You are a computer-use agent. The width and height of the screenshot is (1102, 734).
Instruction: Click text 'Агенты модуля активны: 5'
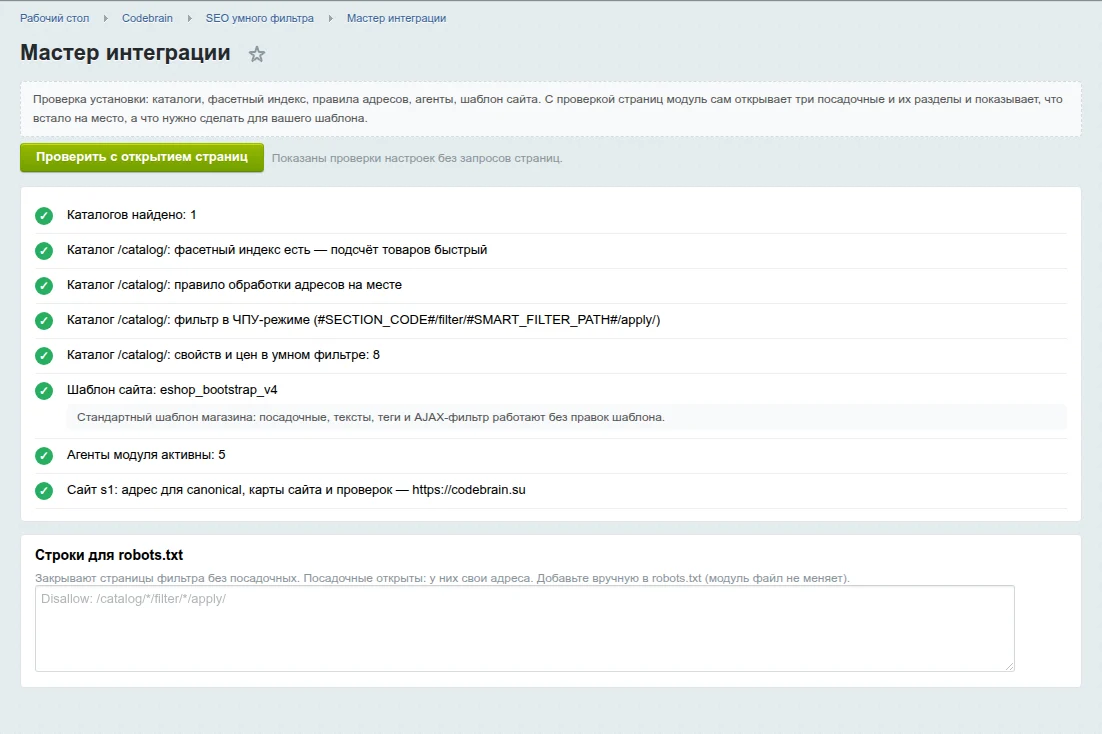click(146, 455)
